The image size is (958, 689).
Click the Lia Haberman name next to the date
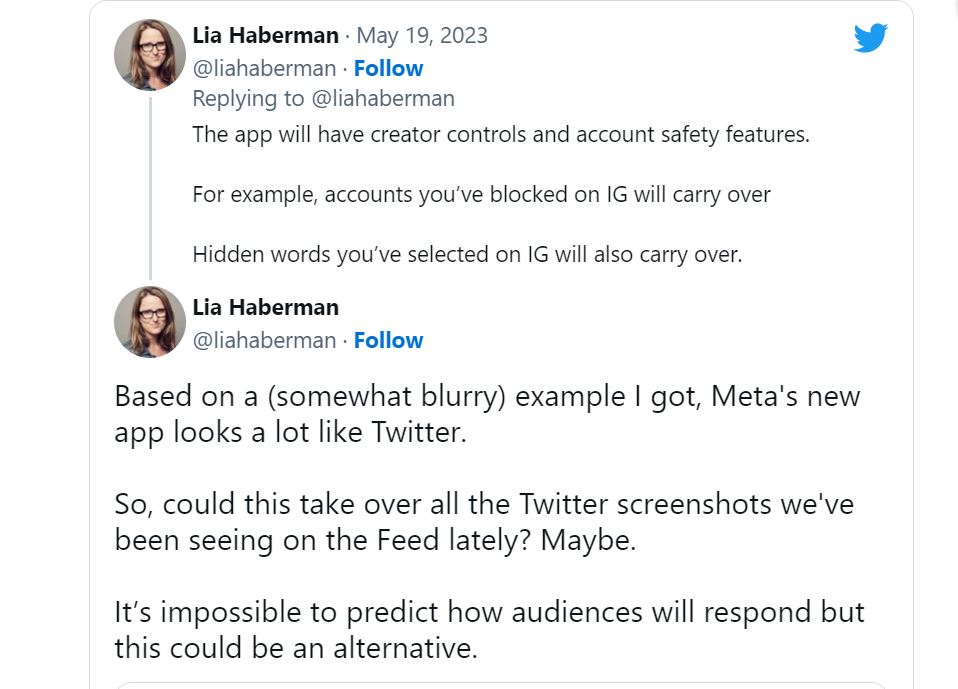coord(265,36)
